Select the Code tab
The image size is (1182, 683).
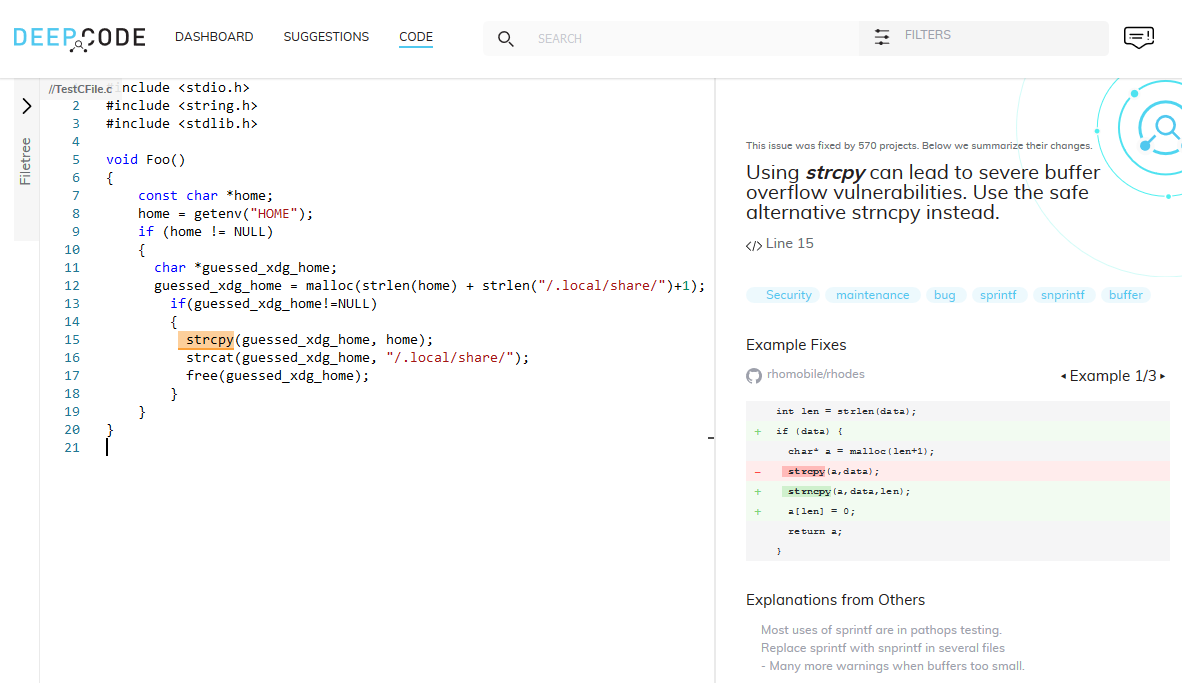(416, 37)
